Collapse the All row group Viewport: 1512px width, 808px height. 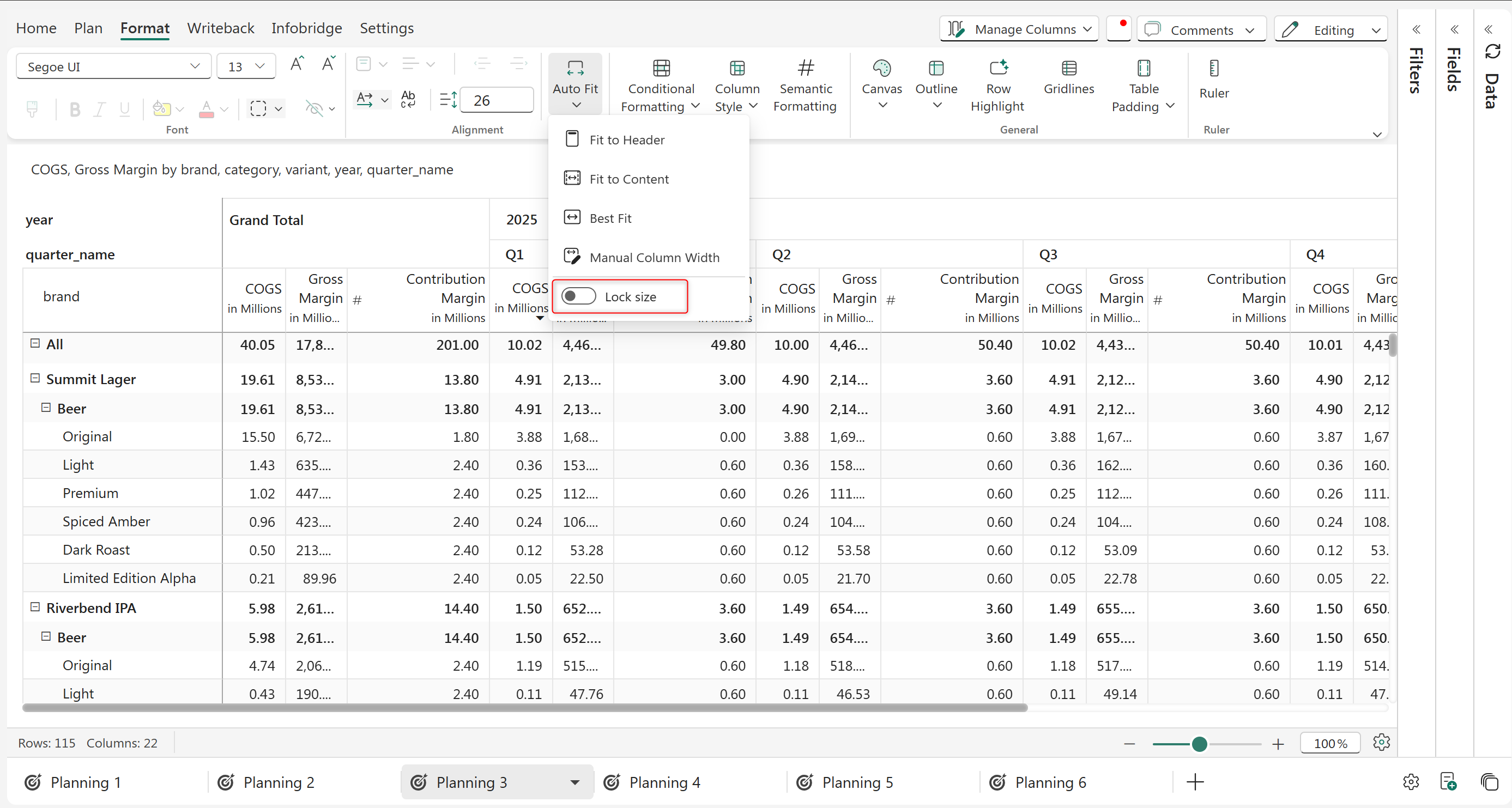click(x=35, y=343)
